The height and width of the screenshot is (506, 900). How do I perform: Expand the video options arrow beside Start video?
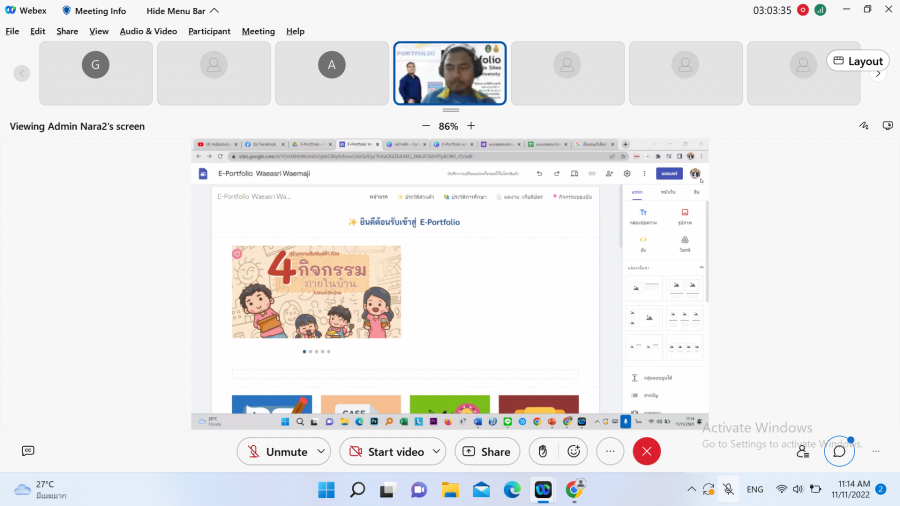(x=437, y=452)
